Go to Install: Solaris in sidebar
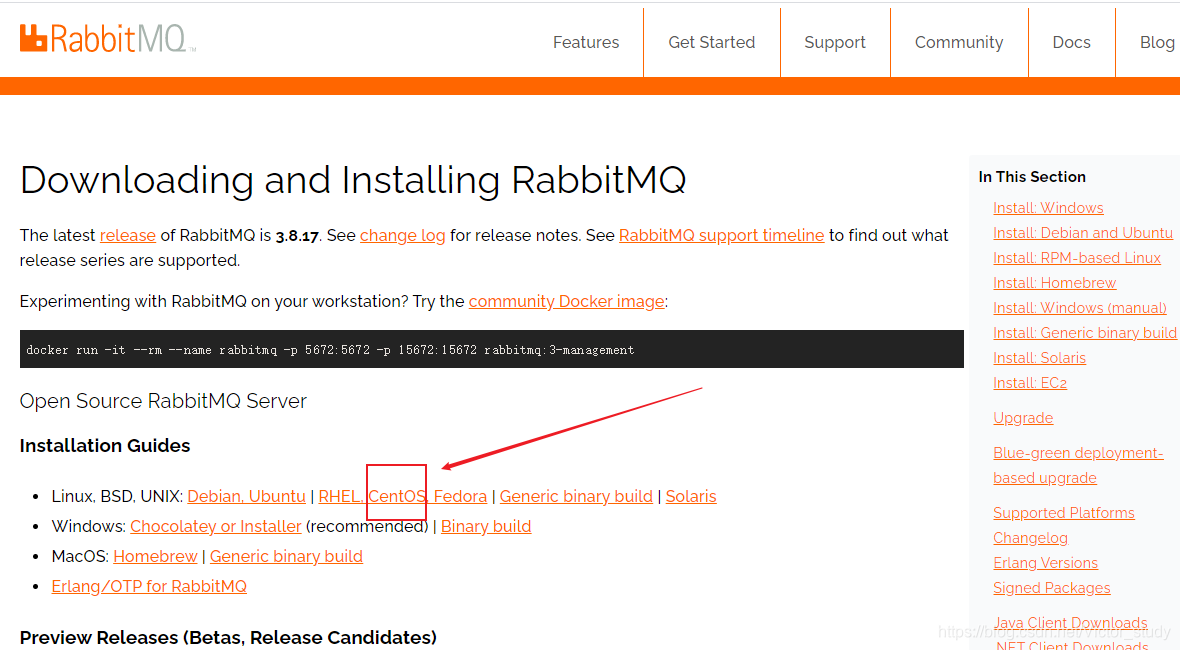Screen dimensions: 1180x650 click(x=1039, y=358)
